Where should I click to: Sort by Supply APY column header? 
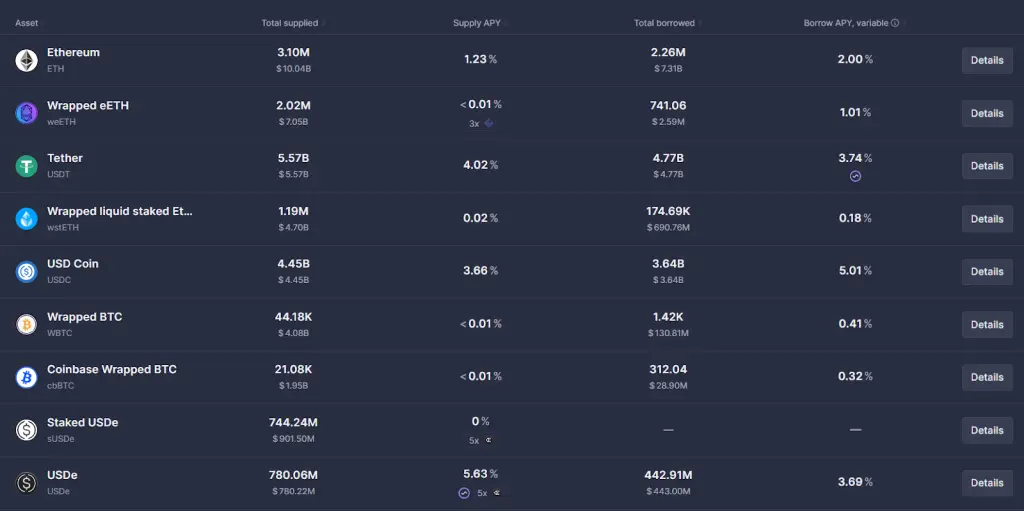pos(477,23)
